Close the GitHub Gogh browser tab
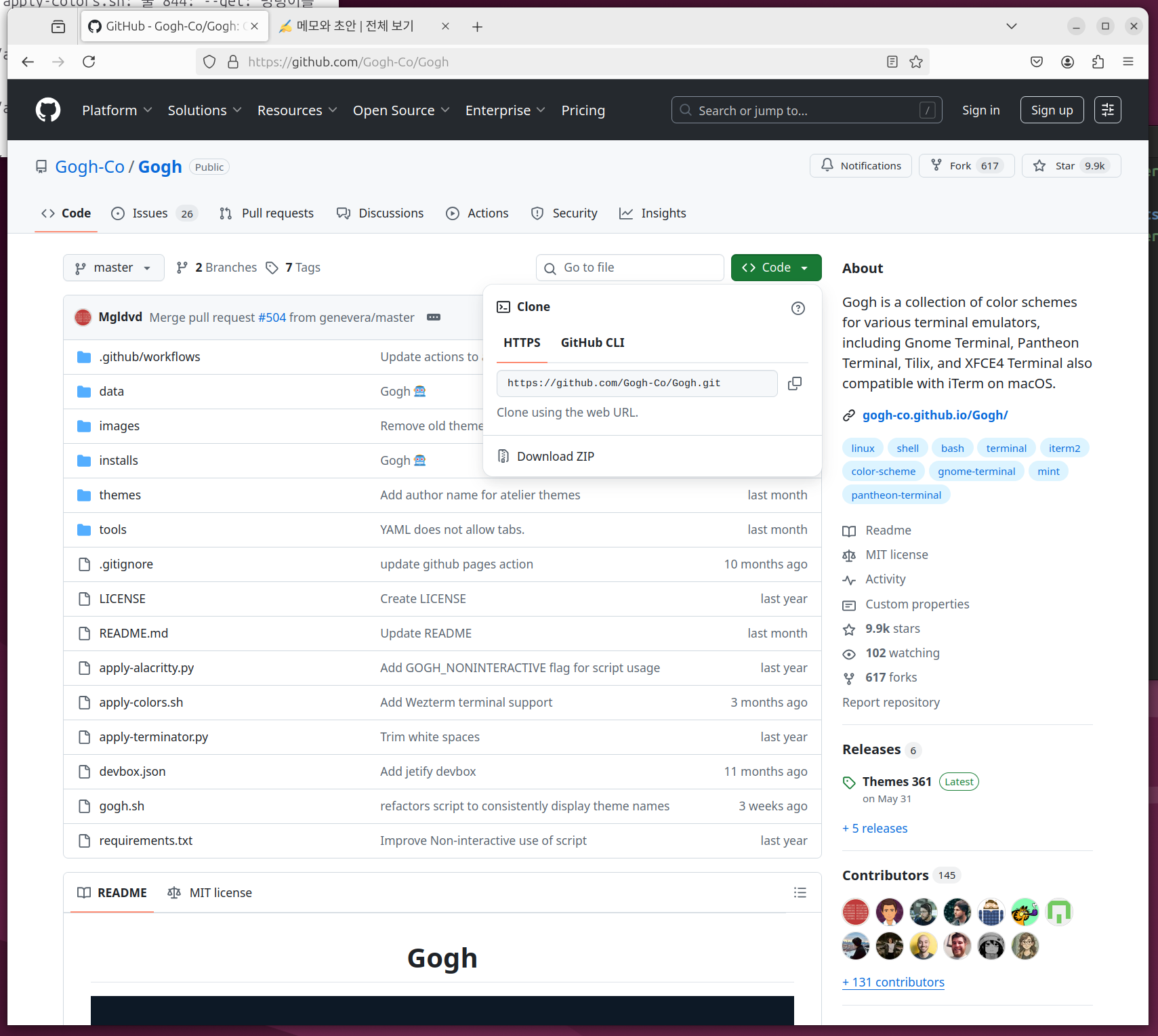Viewport: 1158px width, 1036px height. point(255,26)
